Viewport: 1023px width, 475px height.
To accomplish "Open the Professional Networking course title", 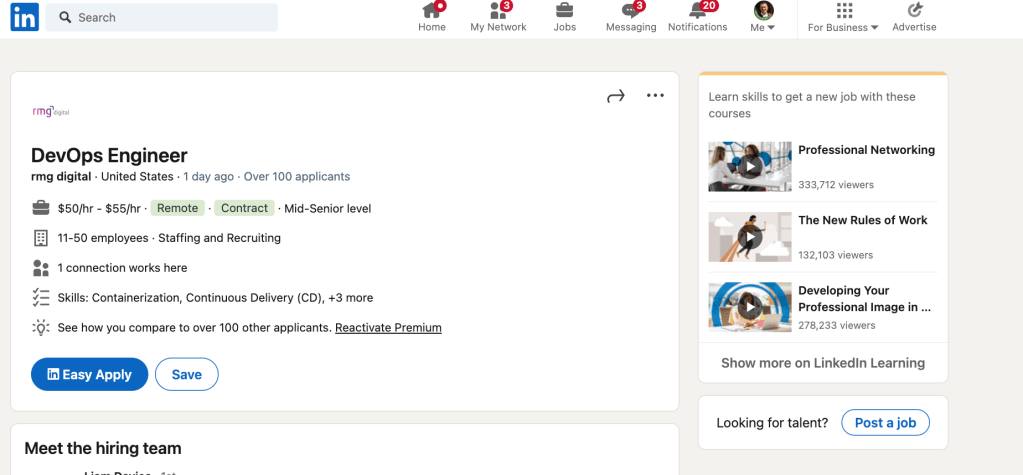I will point(866,150).
